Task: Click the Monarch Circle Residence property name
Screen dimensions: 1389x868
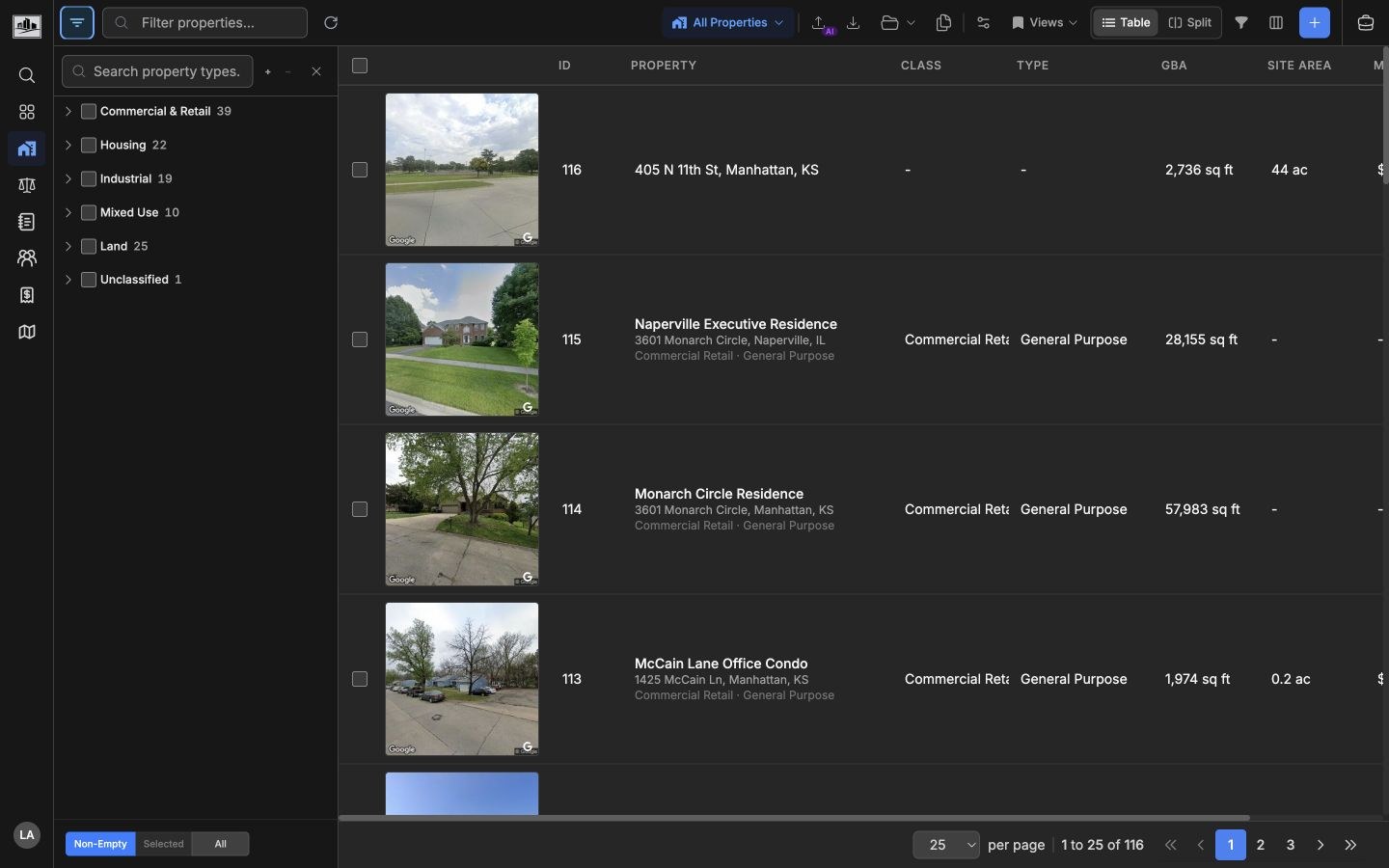Action: (x=720, y=494)
